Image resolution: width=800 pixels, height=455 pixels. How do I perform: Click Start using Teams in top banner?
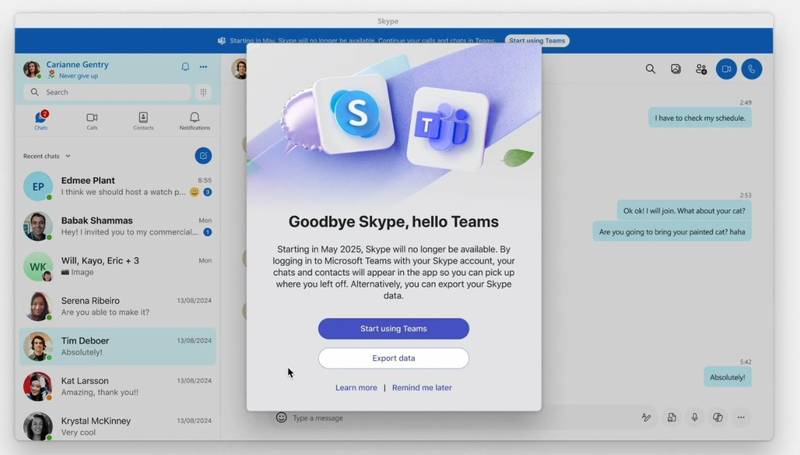tap(537, 40)
